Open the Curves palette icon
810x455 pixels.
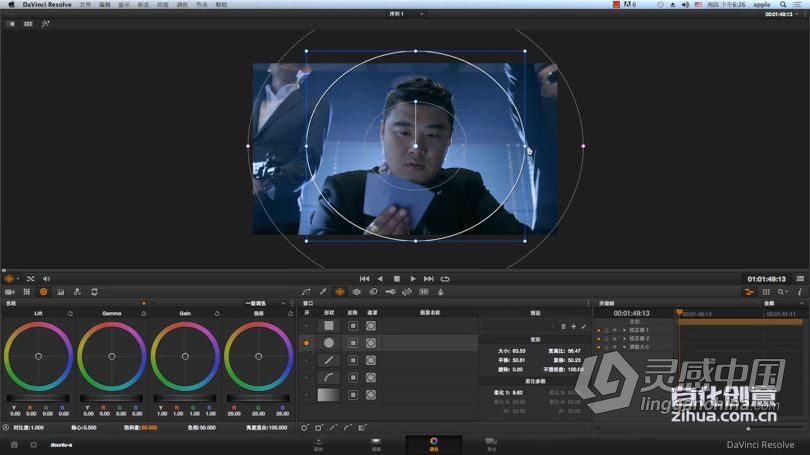(x=306, y=292)
